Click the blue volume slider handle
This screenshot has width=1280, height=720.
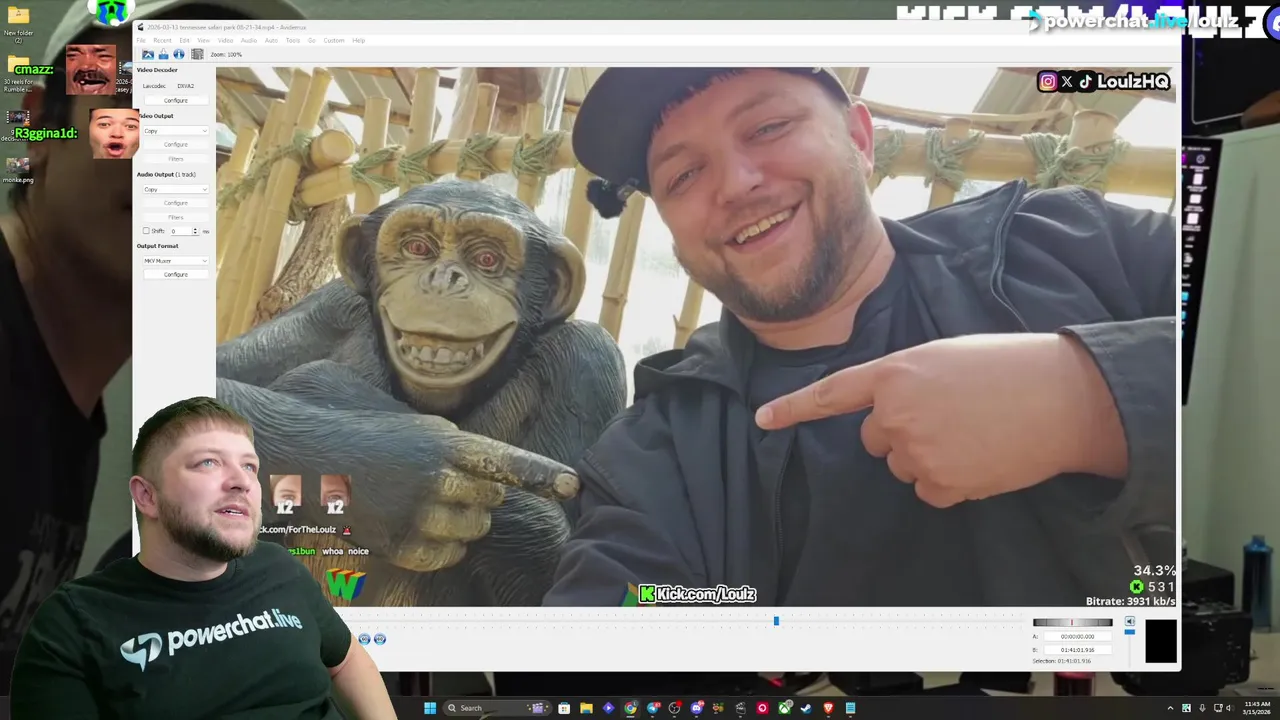click(1130, 632)
